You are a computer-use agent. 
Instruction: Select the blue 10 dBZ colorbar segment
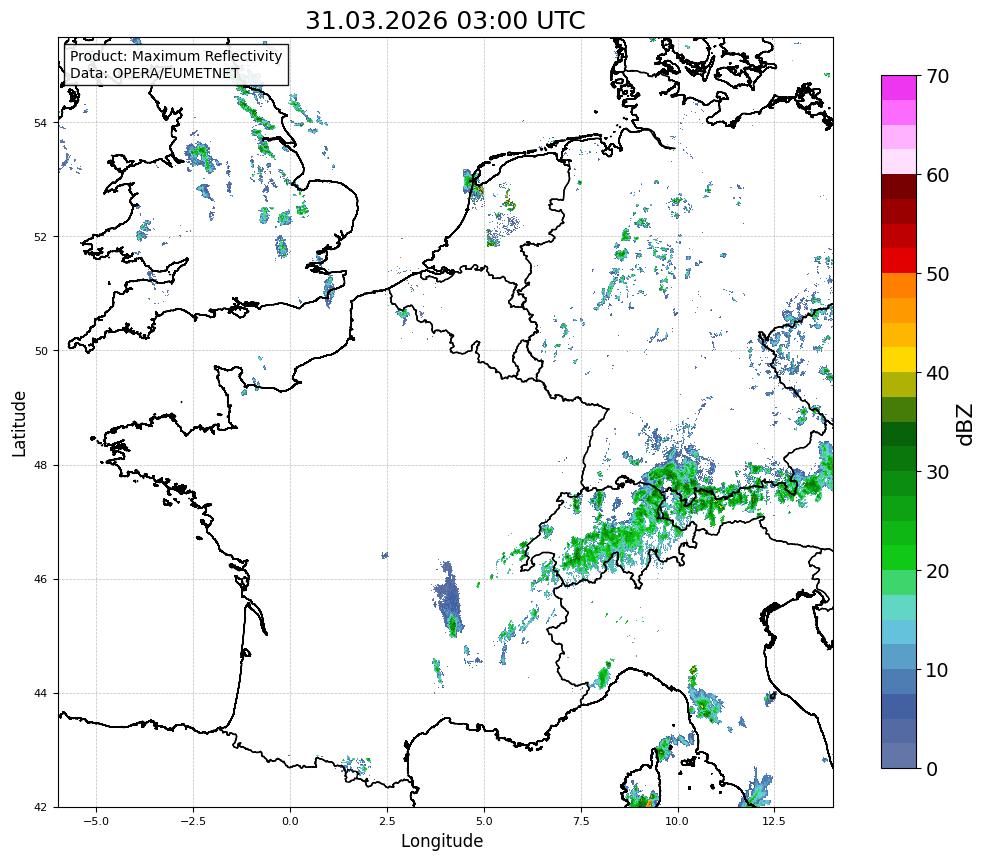899,681
